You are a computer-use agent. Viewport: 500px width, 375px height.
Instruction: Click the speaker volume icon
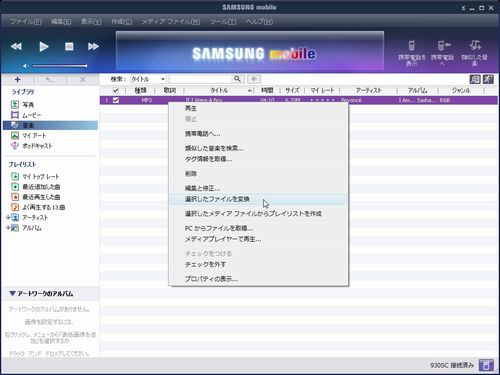coord(25,66)
